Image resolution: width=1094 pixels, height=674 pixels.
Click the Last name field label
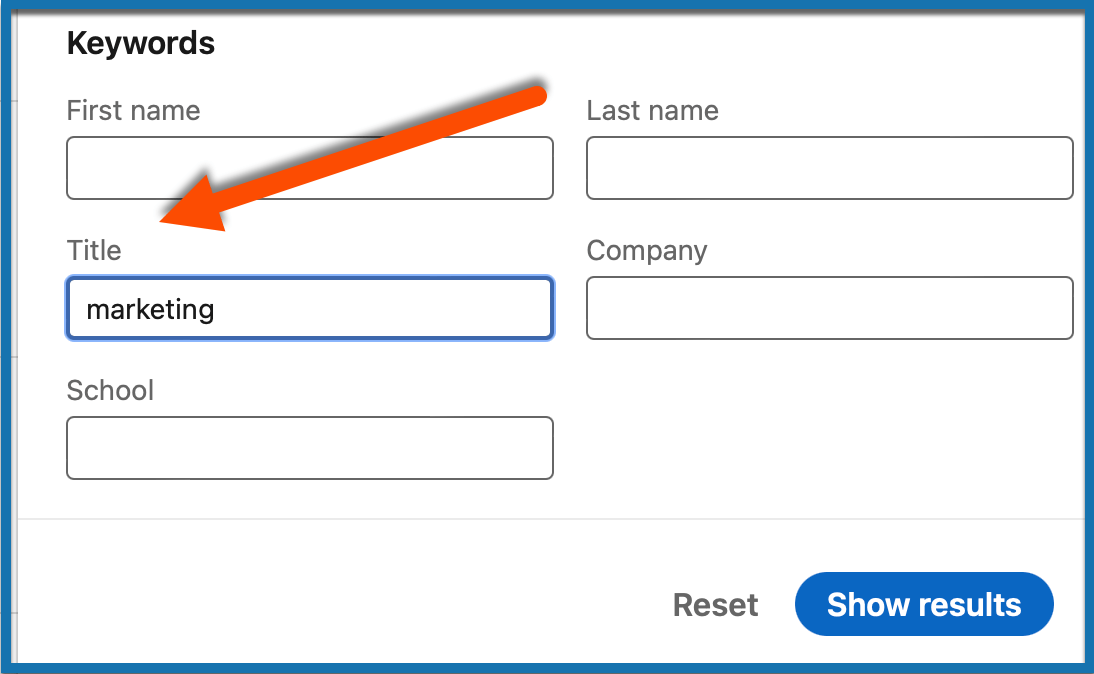click(x=651, y=111)
